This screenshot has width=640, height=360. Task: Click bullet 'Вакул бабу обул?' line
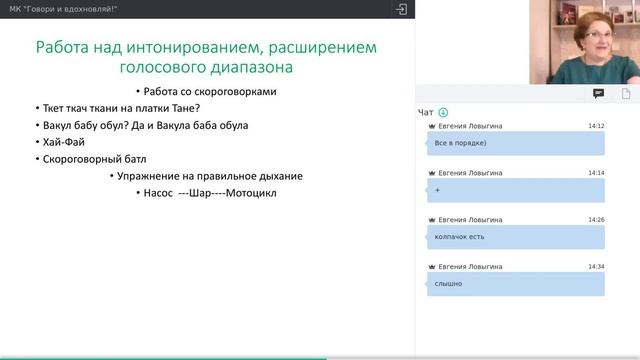[142, 125]
